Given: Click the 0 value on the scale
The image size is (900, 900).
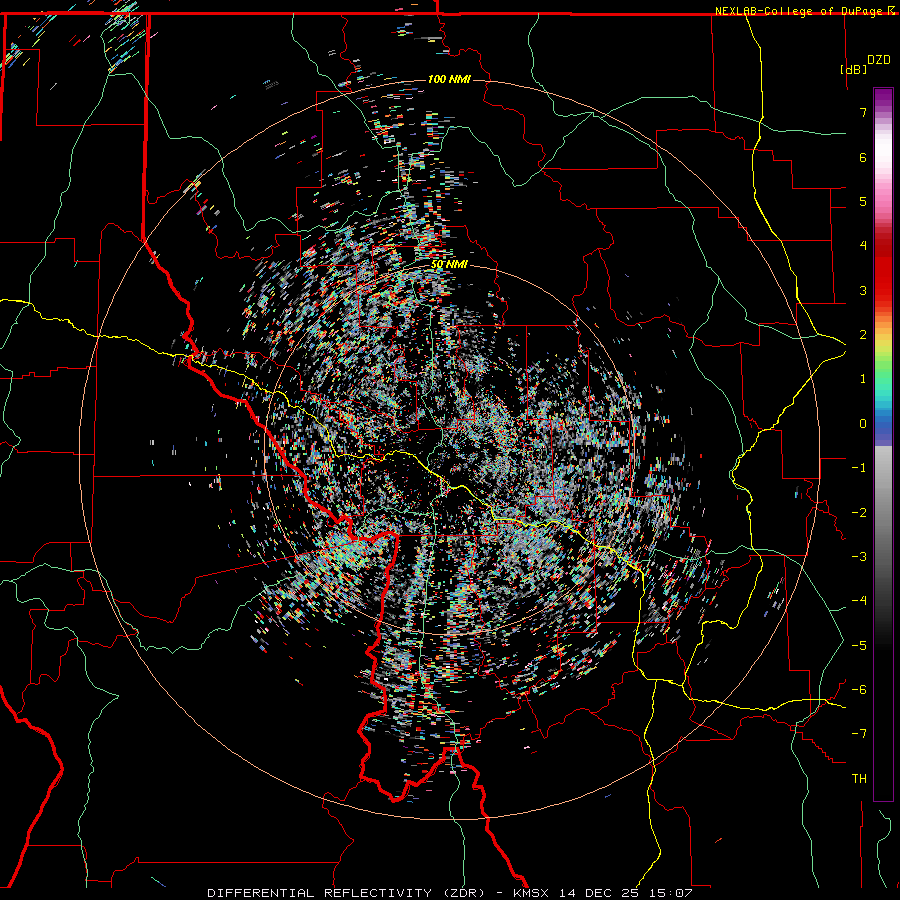Looking at the screenshot, I should [x=863, y=424].
